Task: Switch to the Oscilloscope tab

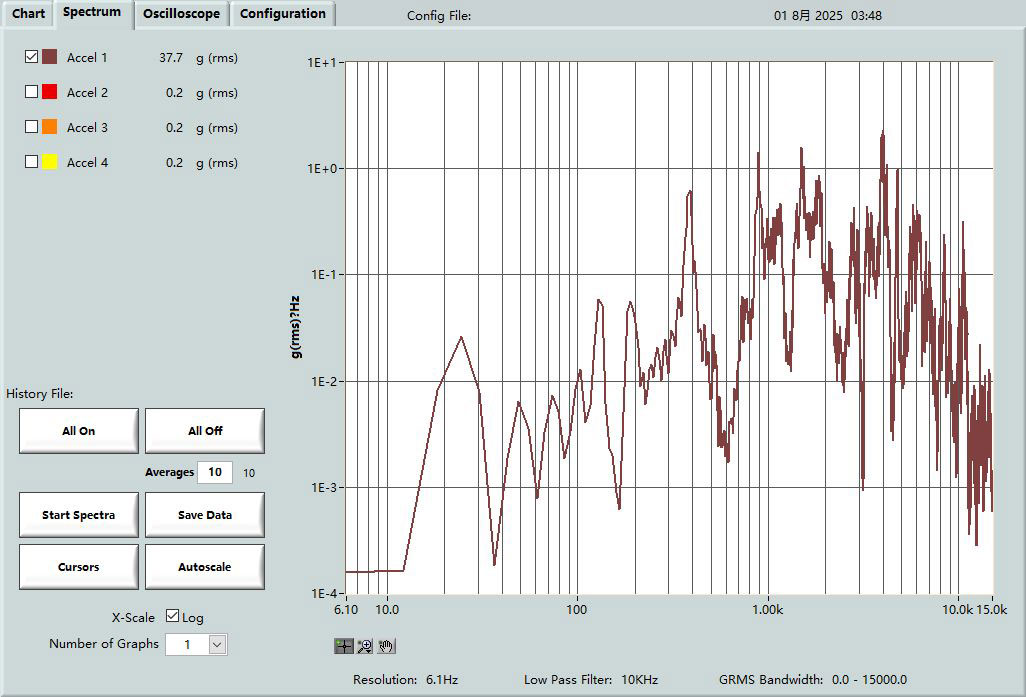Action: (x=181, y=14)
